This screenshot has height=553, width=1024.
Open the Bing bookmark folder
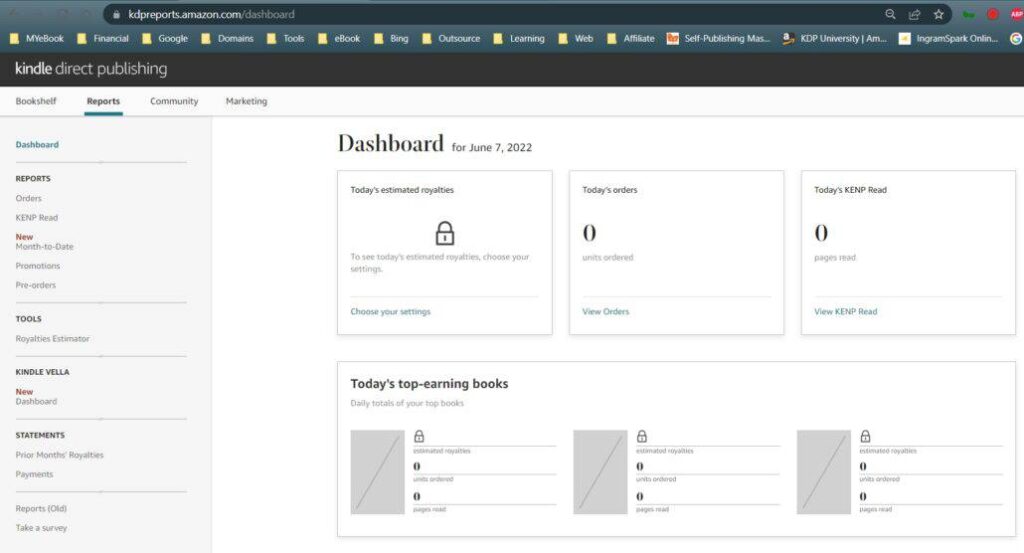pos(391,39)
